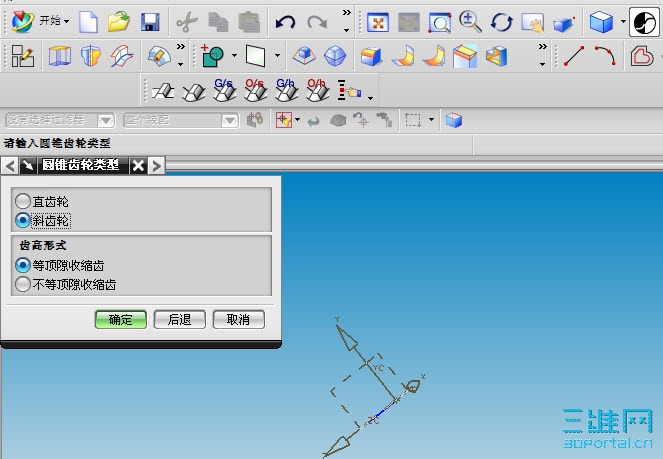The width and height of the screenshot is (663, 459).
Task: Open datum plane dropdown arrow
Action: (x=277, y=55)
